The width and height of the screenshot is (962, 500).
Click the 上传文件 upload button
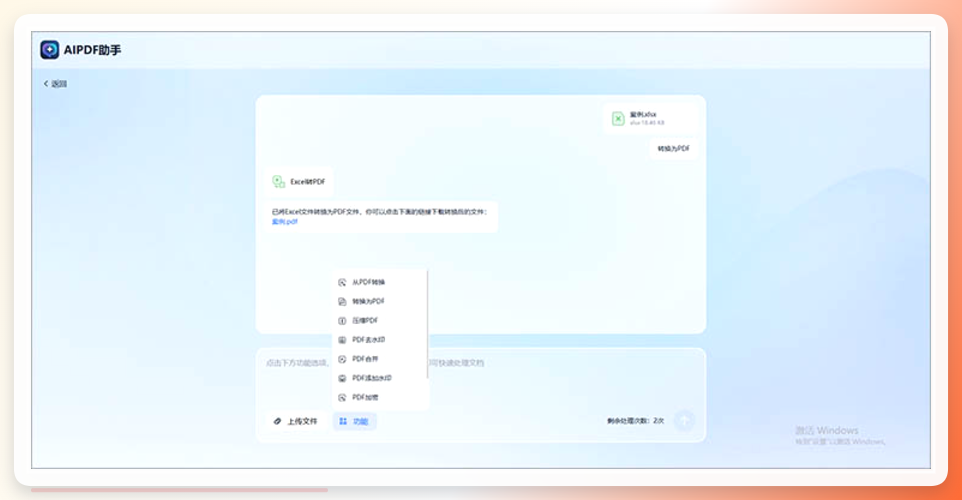pyautogui.click(x=296, y=421)
